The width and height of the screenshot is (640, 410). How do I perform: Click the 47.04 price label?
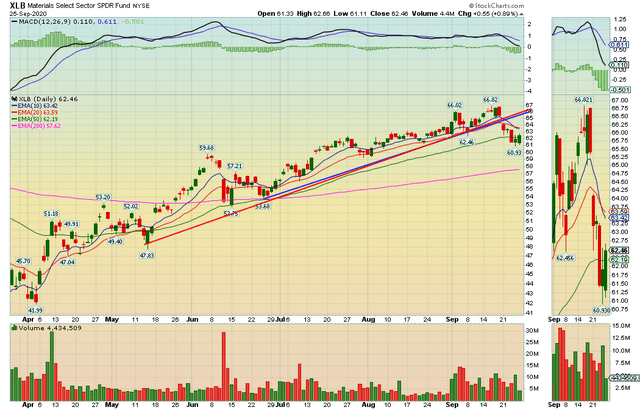67,262
